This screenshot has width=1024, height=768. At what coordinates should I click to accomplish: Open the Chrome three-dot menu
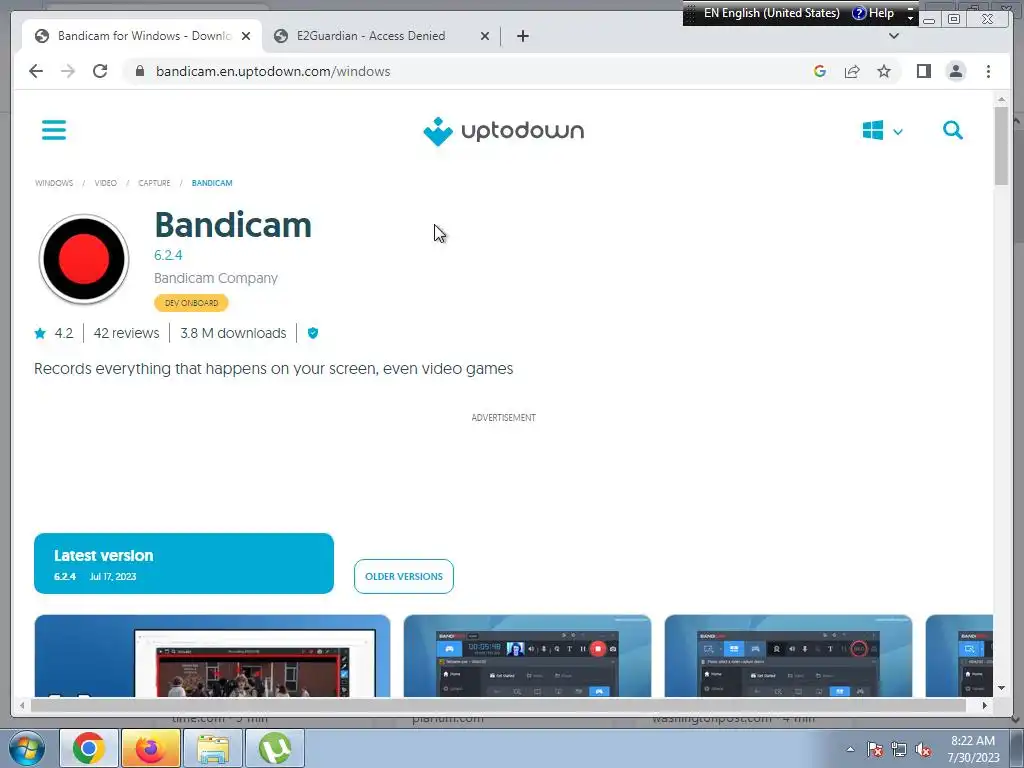click(988, 71)
